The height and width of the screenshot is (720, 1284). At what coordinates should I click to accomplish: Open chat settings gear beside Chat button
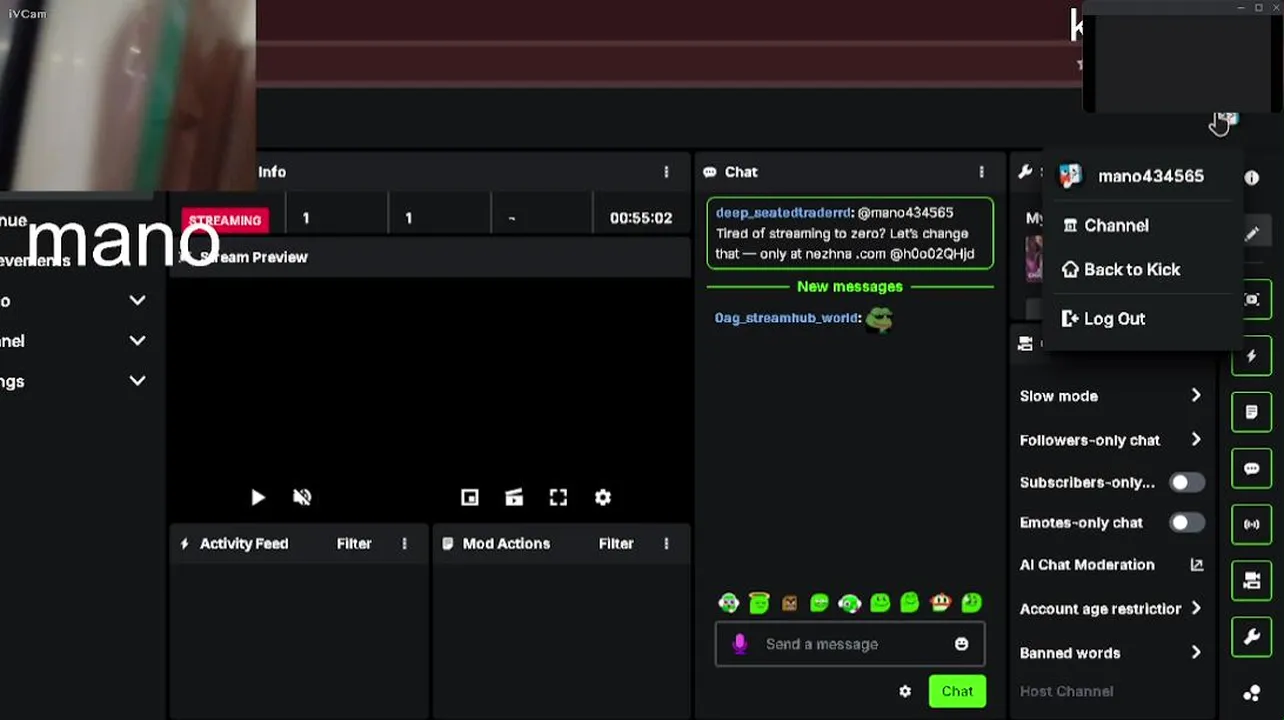coord(905,691)
